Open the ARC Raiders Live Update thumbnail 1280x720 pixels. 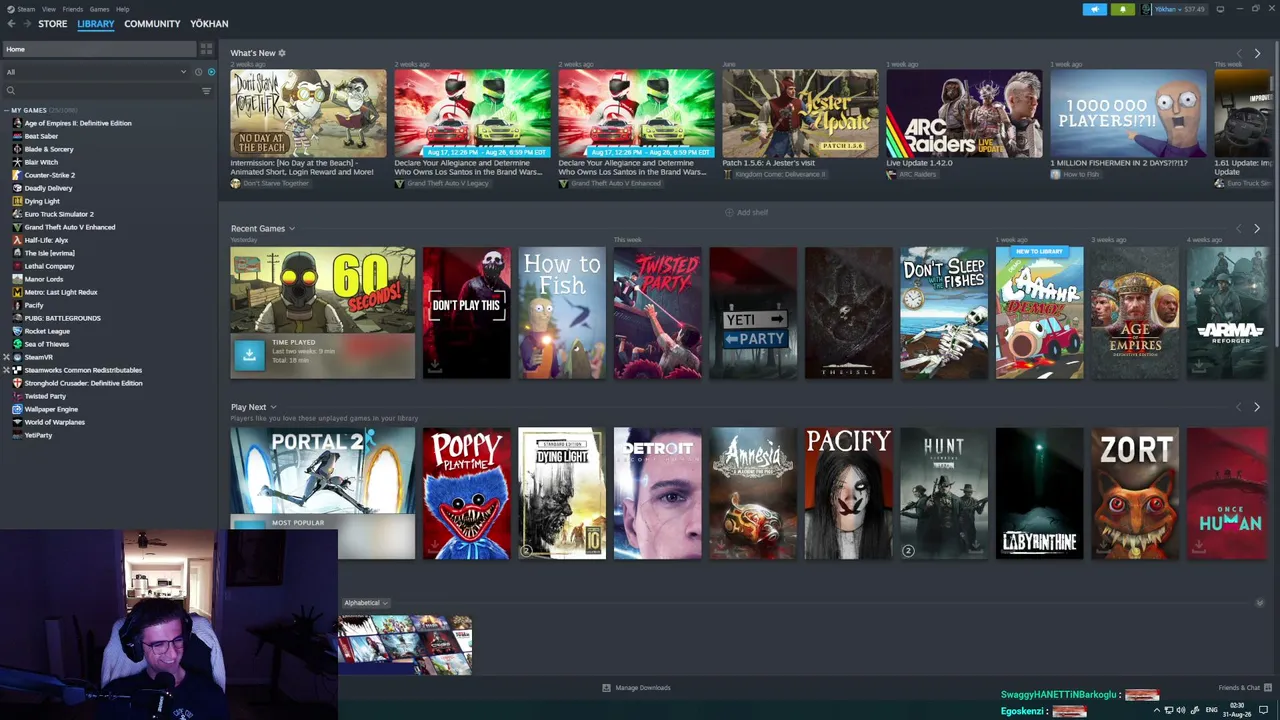(964, 113)
